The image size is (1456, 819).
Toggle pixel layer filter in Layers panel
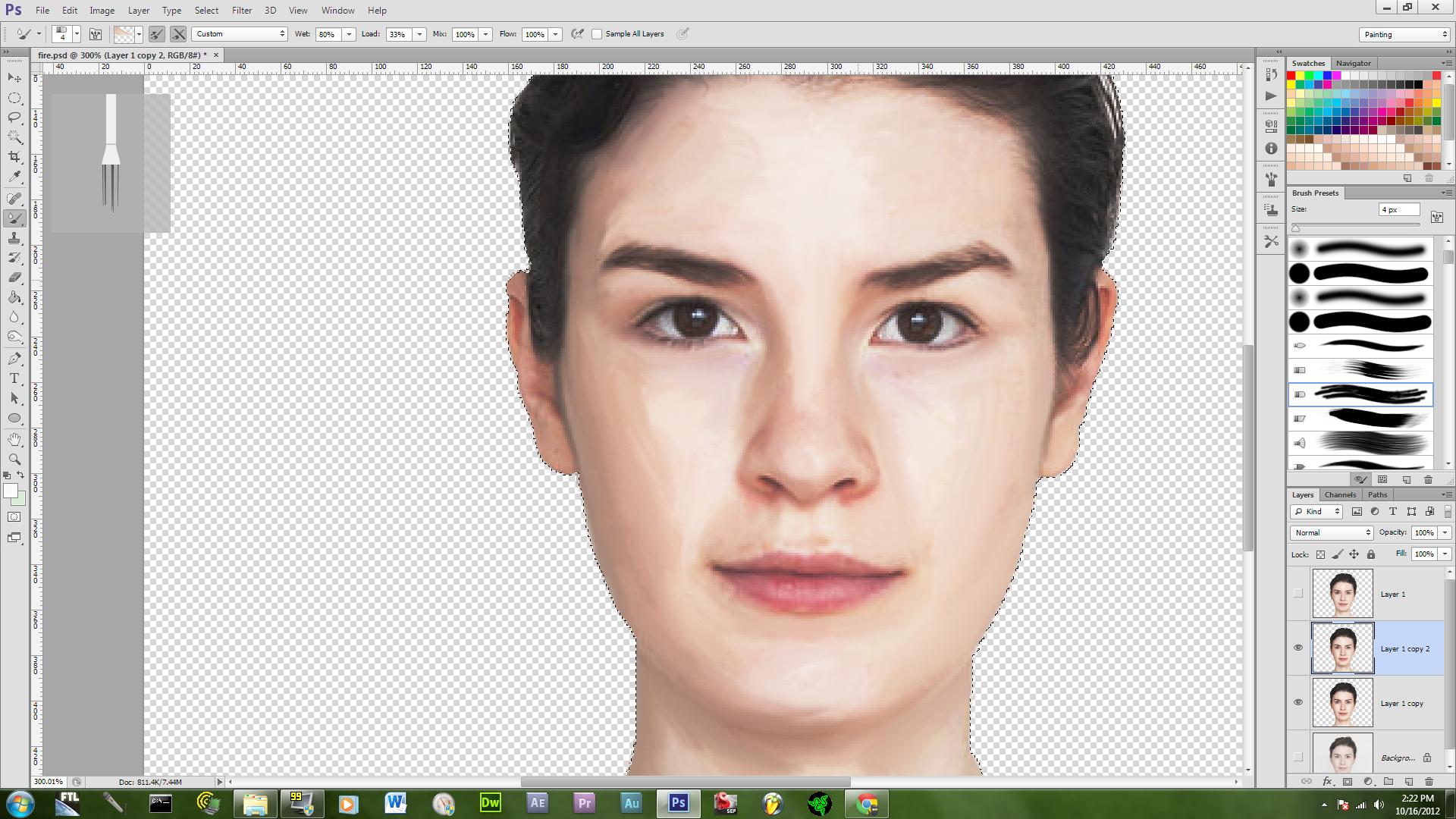(1357, 512)
